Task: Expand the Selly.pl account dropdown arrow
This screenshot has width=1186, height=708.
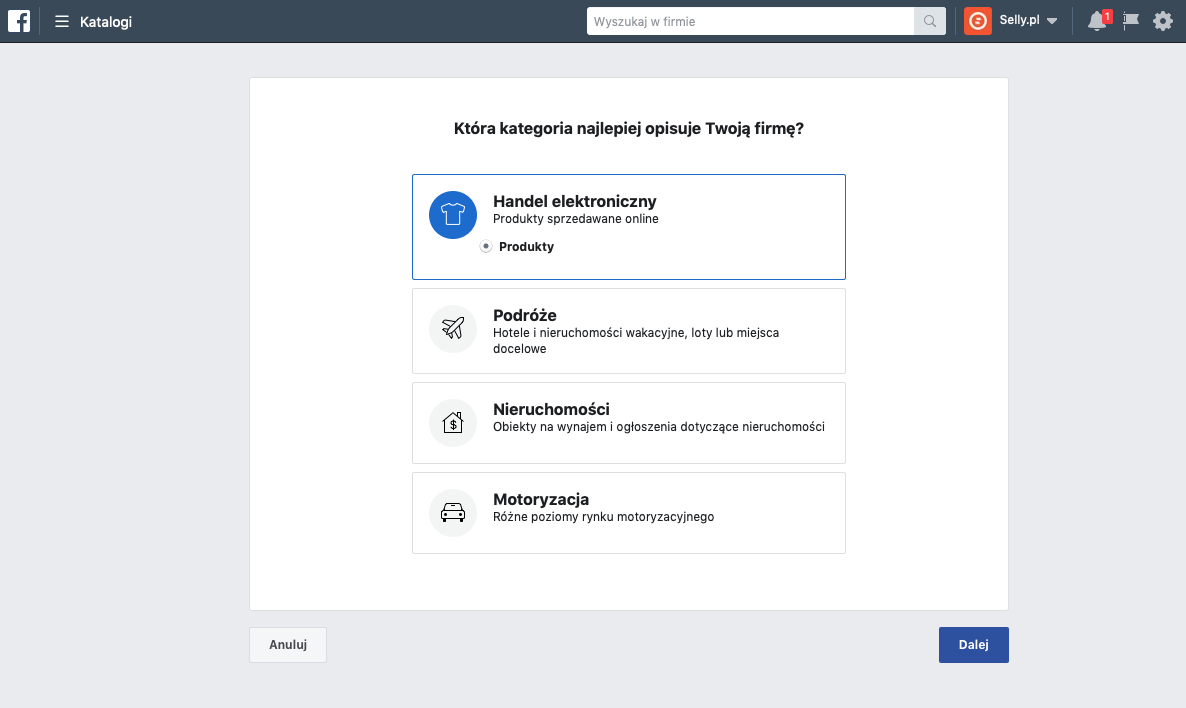Action: [x=1052, y=22]
